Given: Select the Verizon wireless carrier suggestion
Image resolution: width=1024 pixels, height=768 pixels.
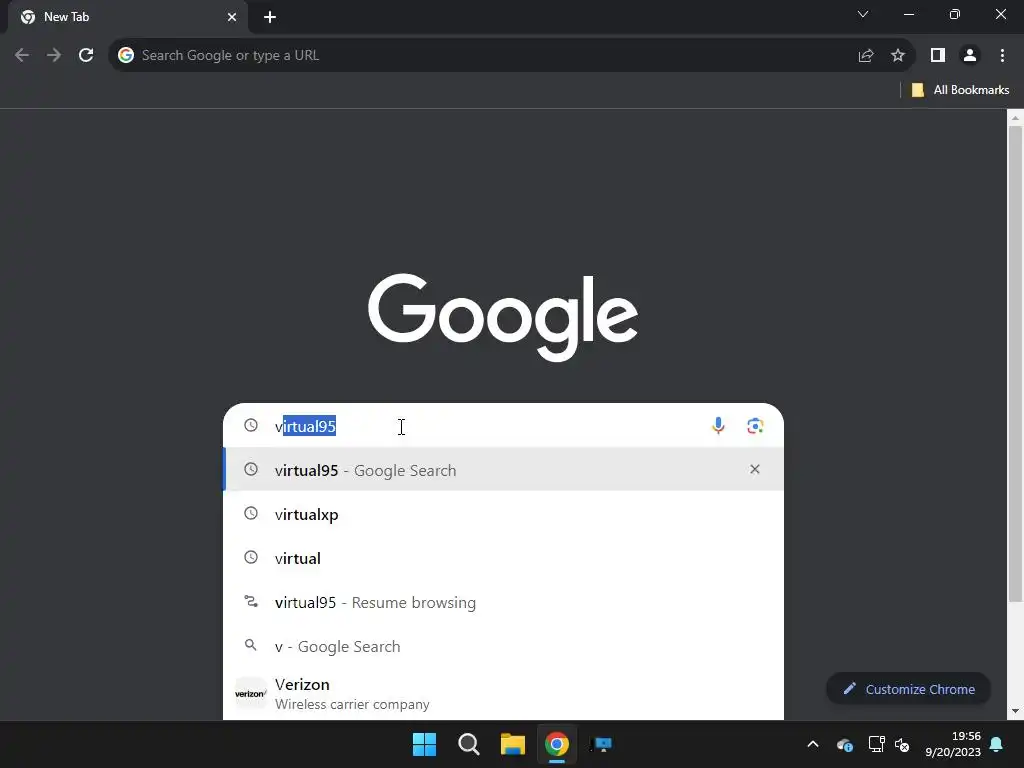Looking at the screenshot, I should (503, 694).
